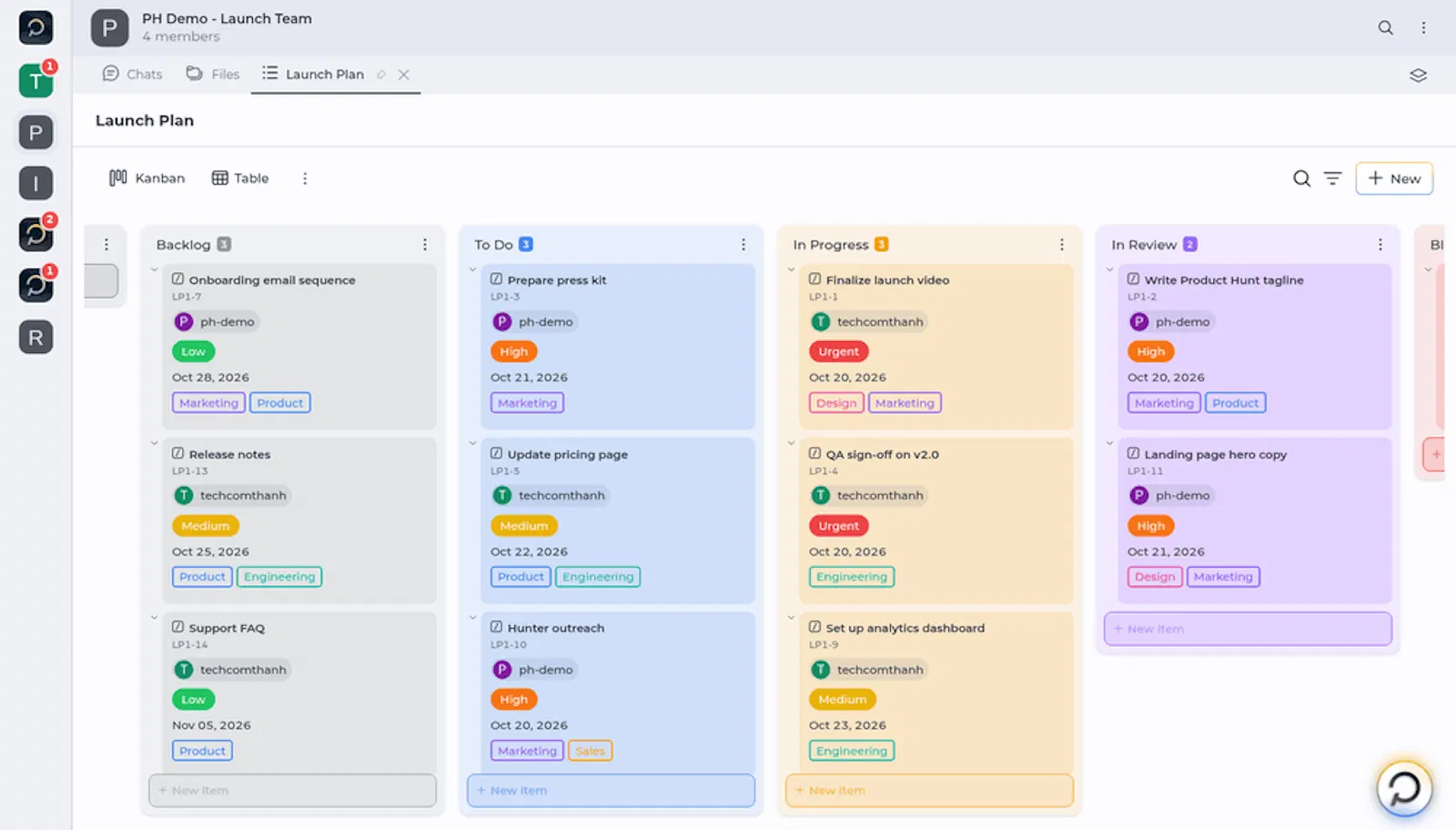Search items in the Launch Plan board
1456x830 pixels.
click(1301, 178)
